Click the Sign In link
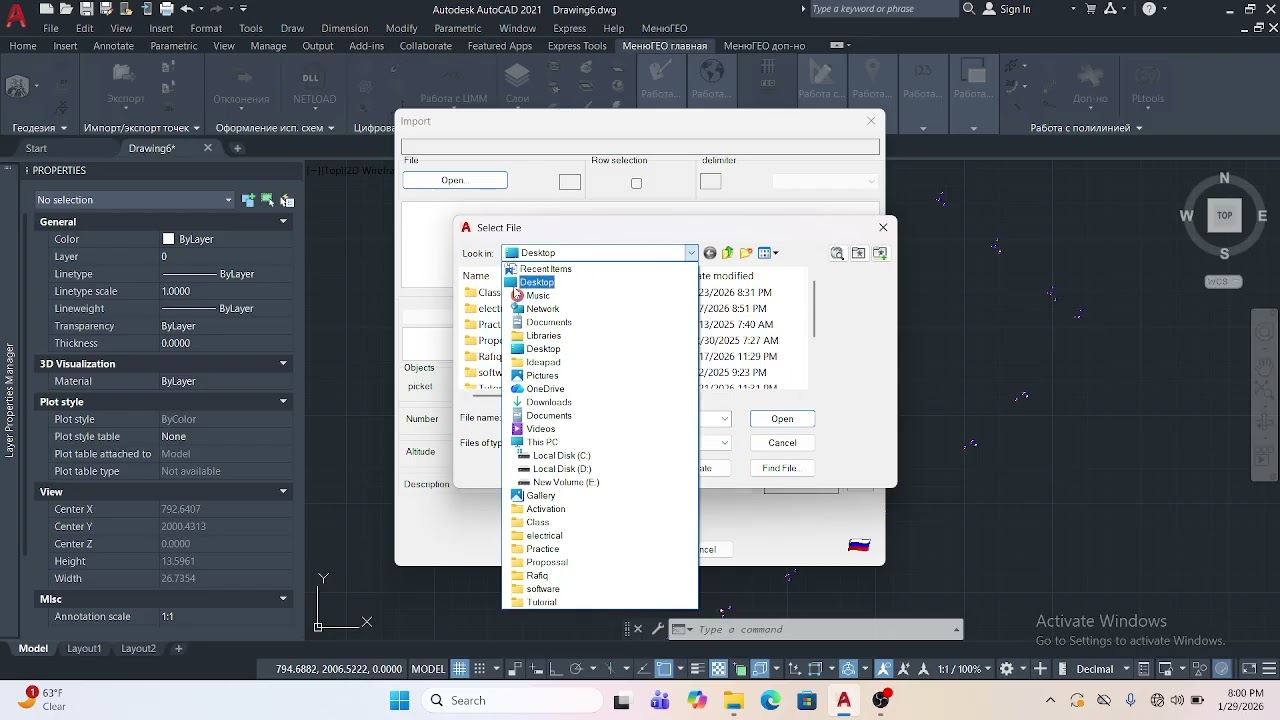The image size is (1280, 720). click(x=1015, y=9)
